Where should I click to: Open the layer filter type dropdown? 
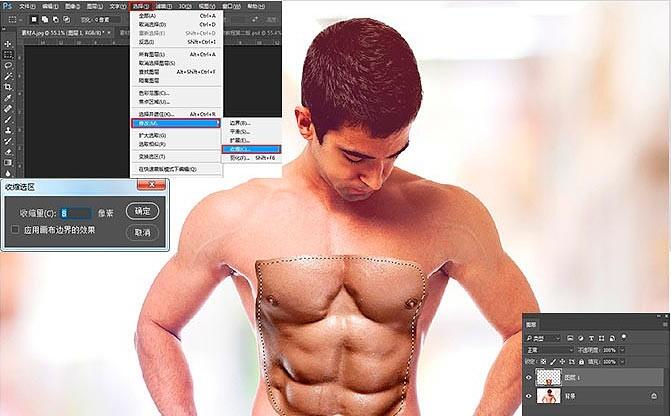(543, 338)
